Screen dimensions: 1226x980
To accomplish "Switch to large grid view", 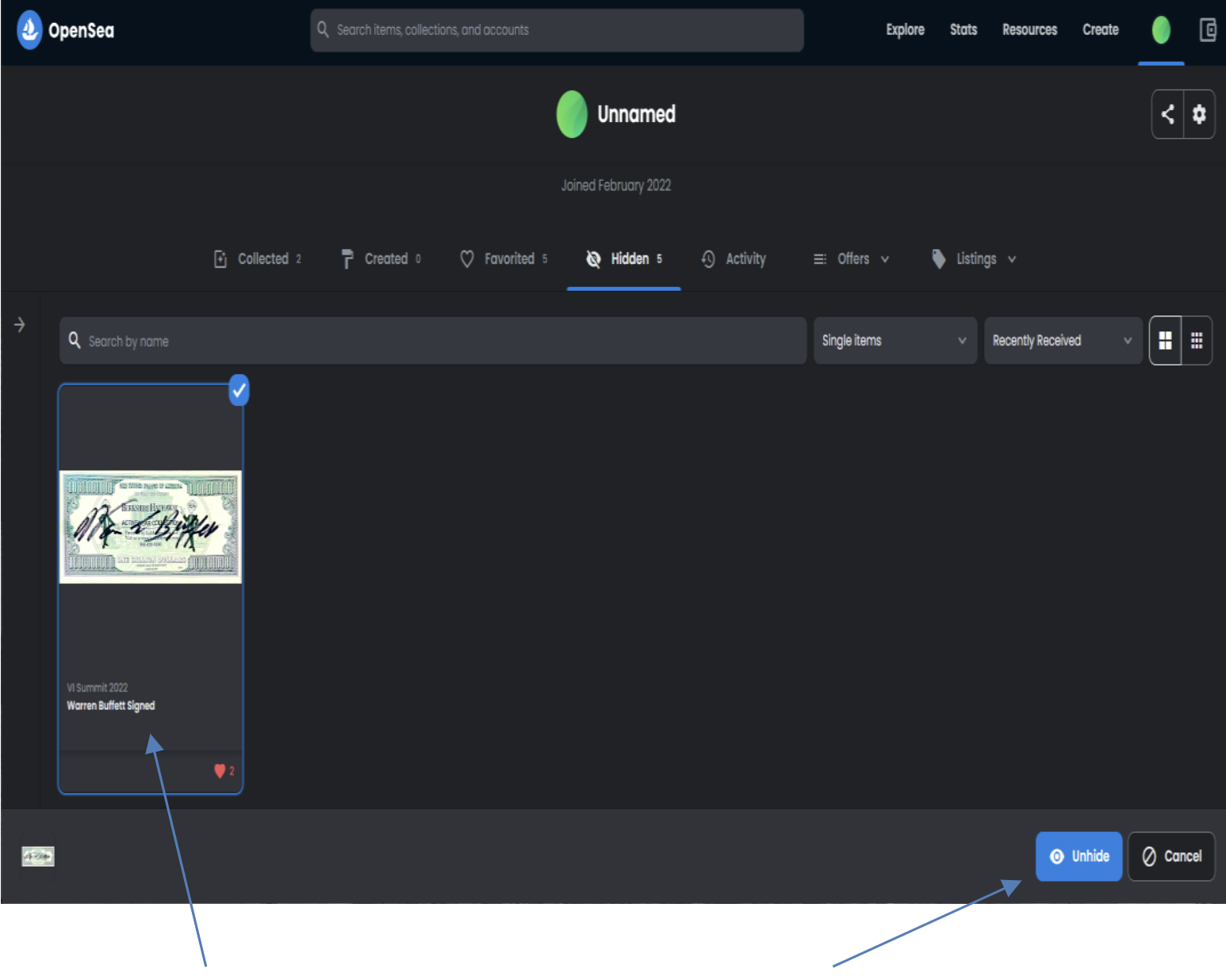I will pyautogui.click(x=1165, y=341).
